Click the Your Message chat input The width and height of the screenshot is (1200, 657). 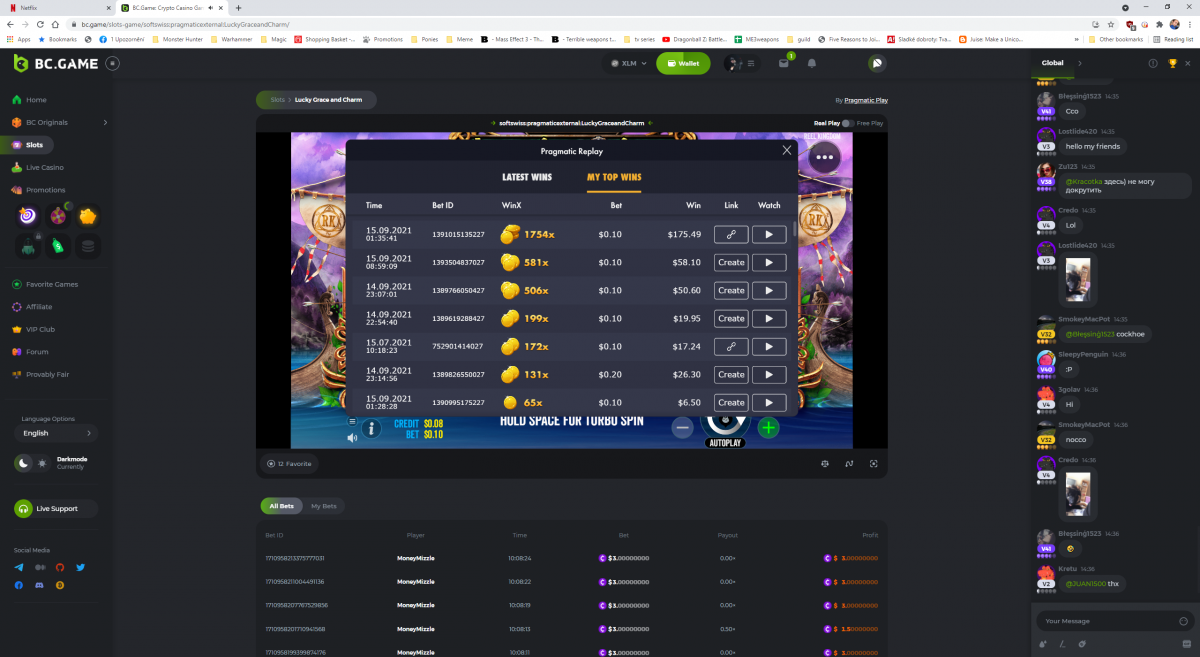point(1100,621)
